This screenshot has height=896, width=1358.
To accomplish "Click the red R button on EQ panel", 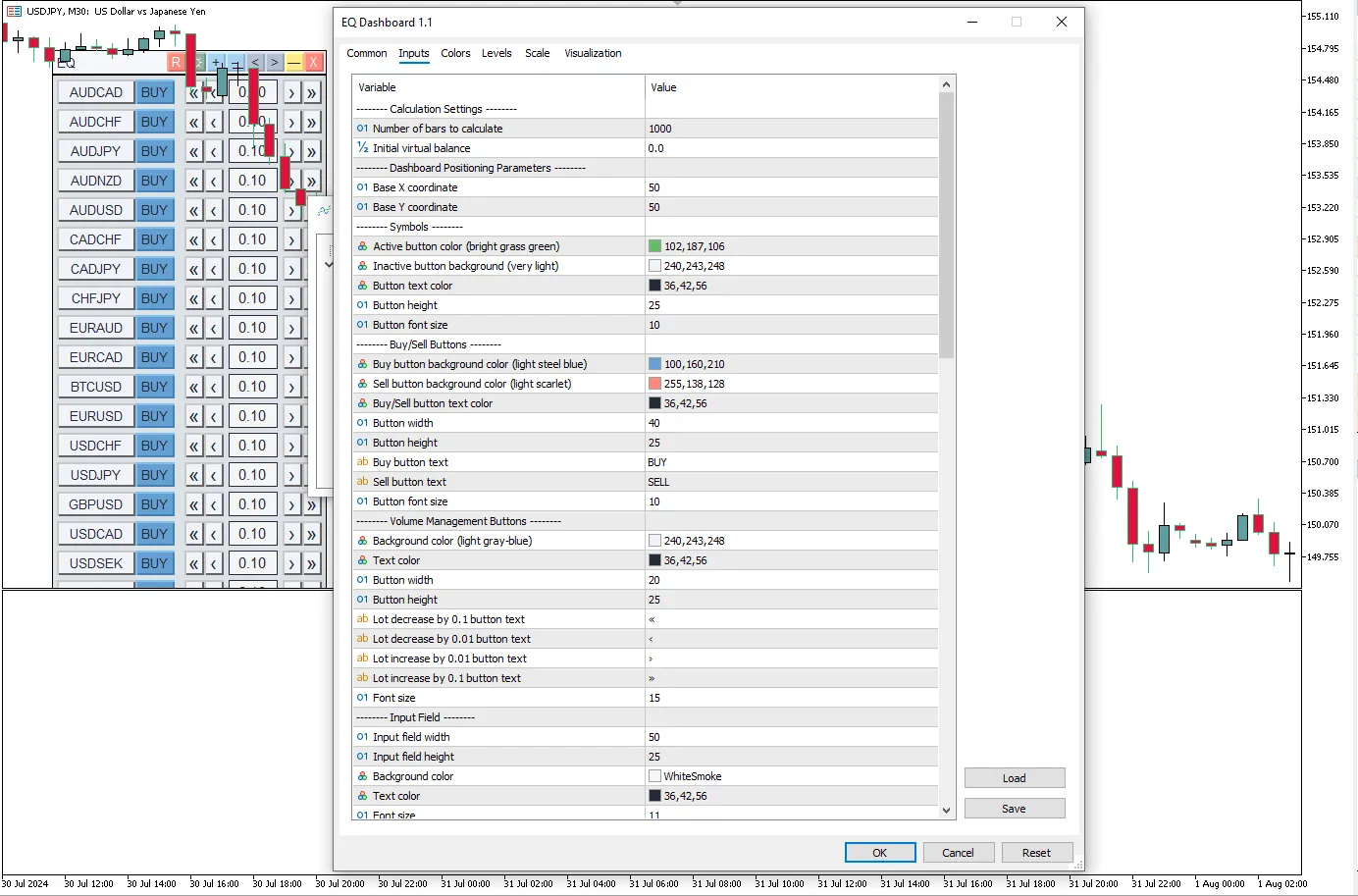I will [x=176, y=62].
